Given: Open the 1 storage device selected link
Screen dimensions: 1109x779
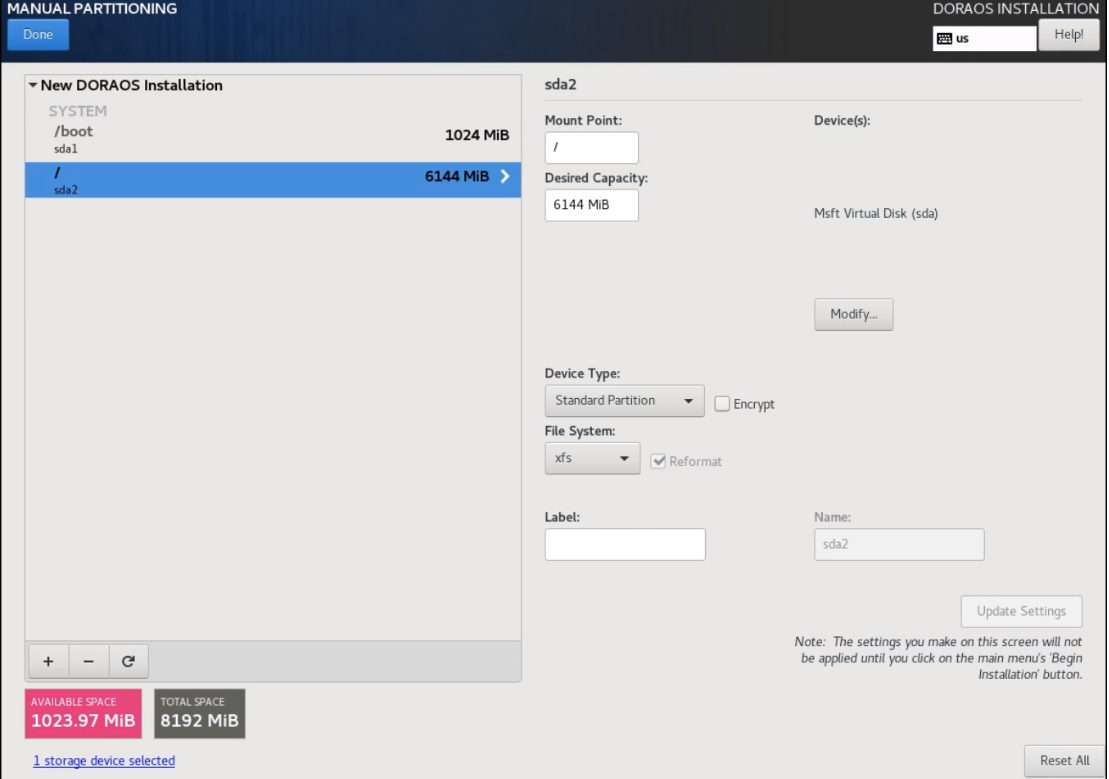Looking at the screenshot, I should 104,761.
